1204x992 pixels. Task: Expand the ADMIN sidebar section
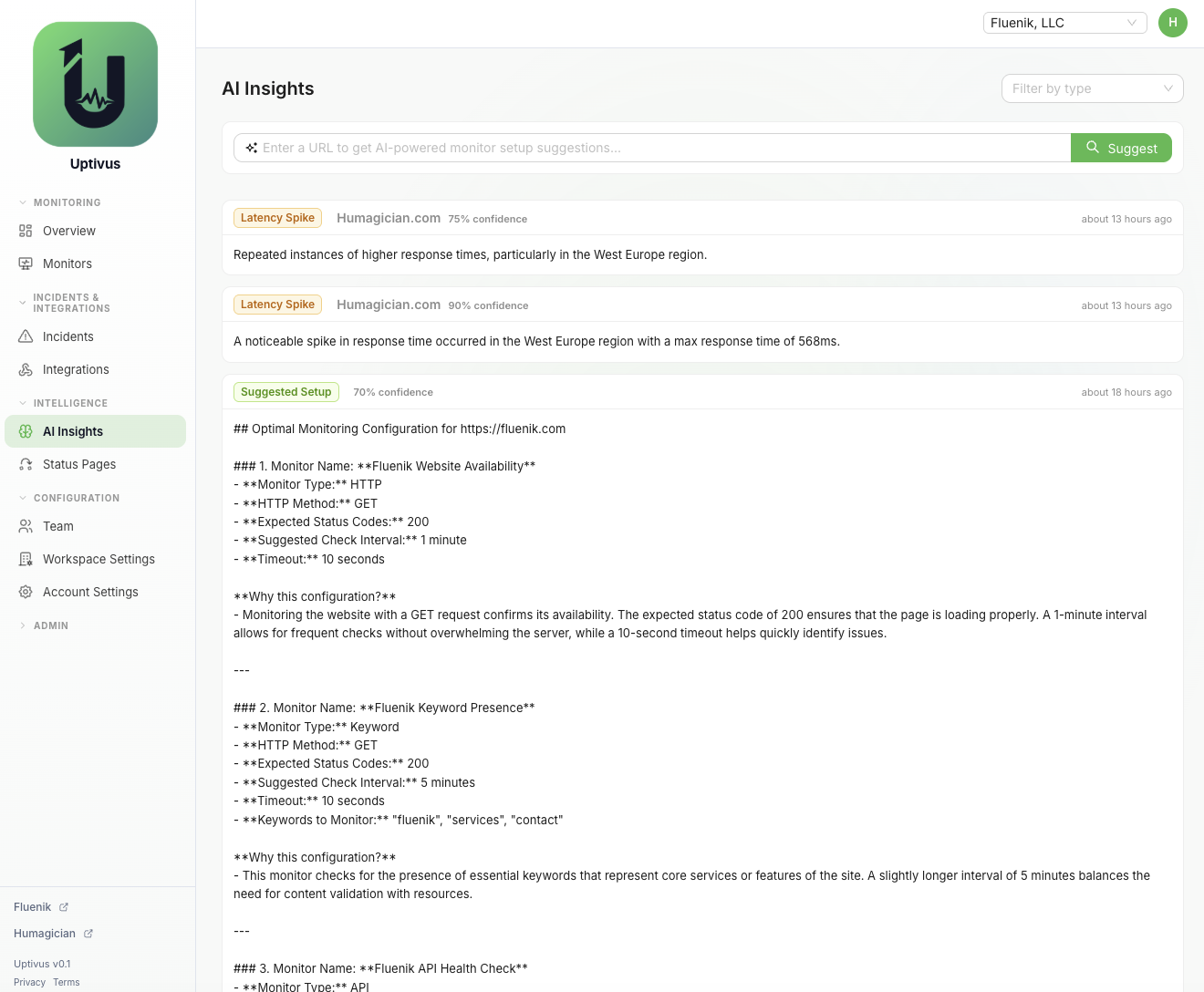50,625
